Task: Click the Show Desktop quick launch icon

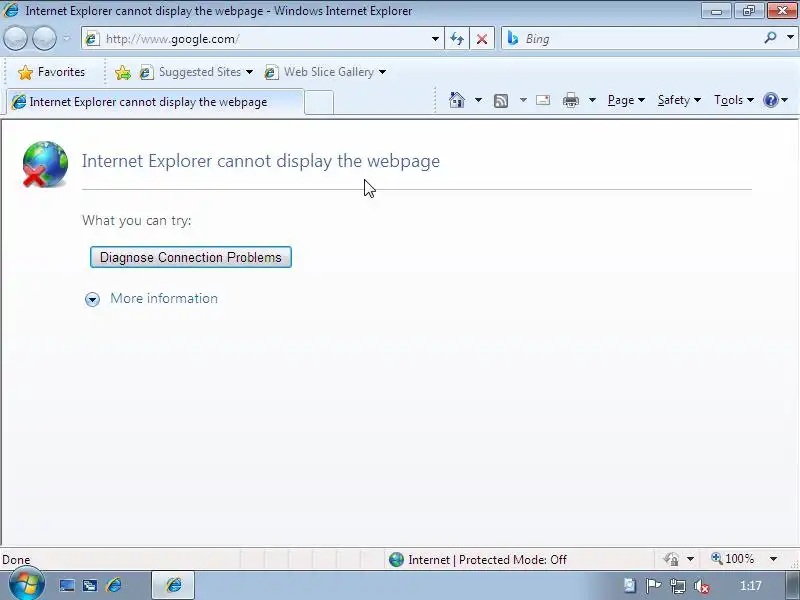Action: pyautogui.click(x=67, y=586)
